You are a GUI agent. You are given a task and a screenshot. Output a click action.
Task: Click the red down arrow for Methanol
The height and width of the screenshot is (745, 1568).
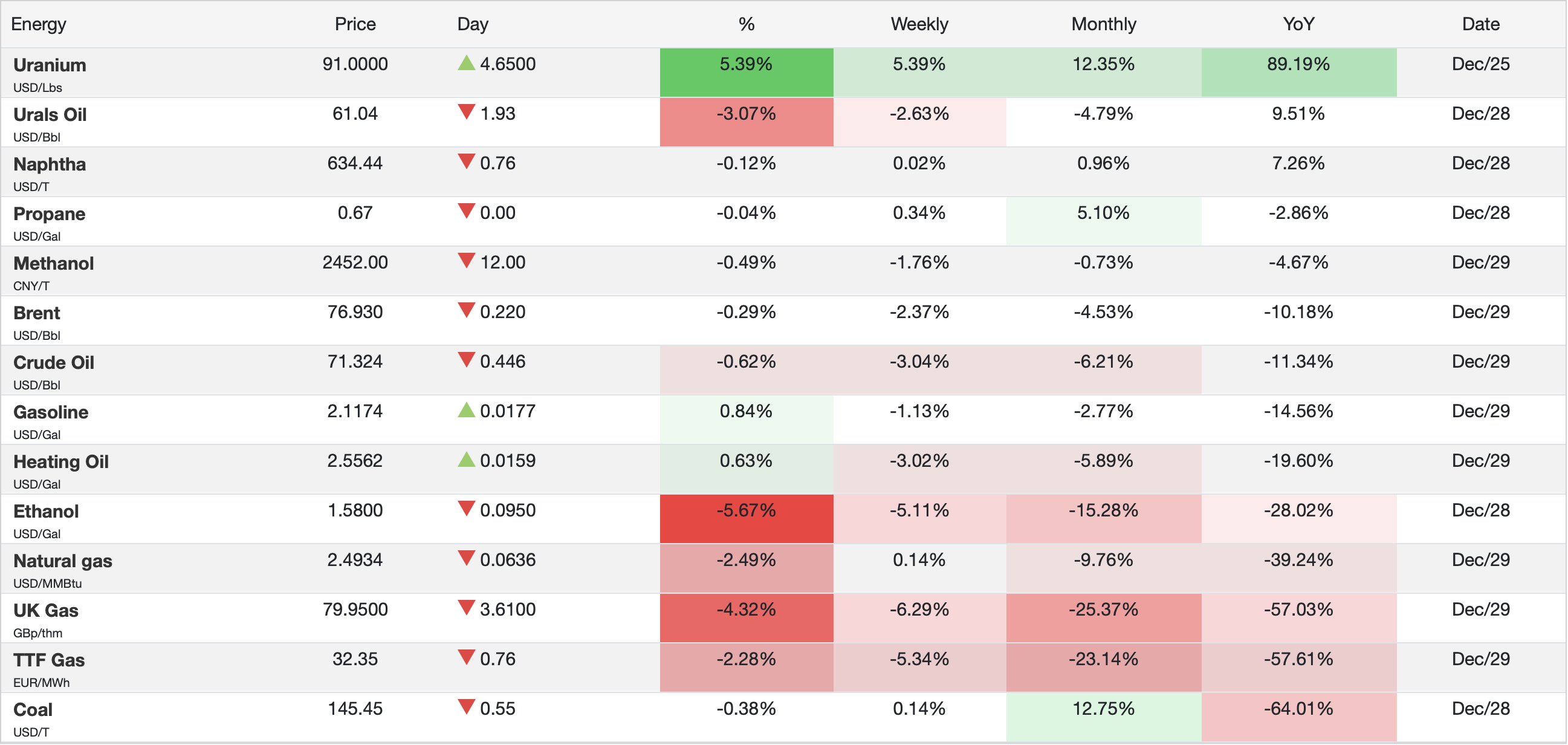pyautogui.click(x=466, y=261)
